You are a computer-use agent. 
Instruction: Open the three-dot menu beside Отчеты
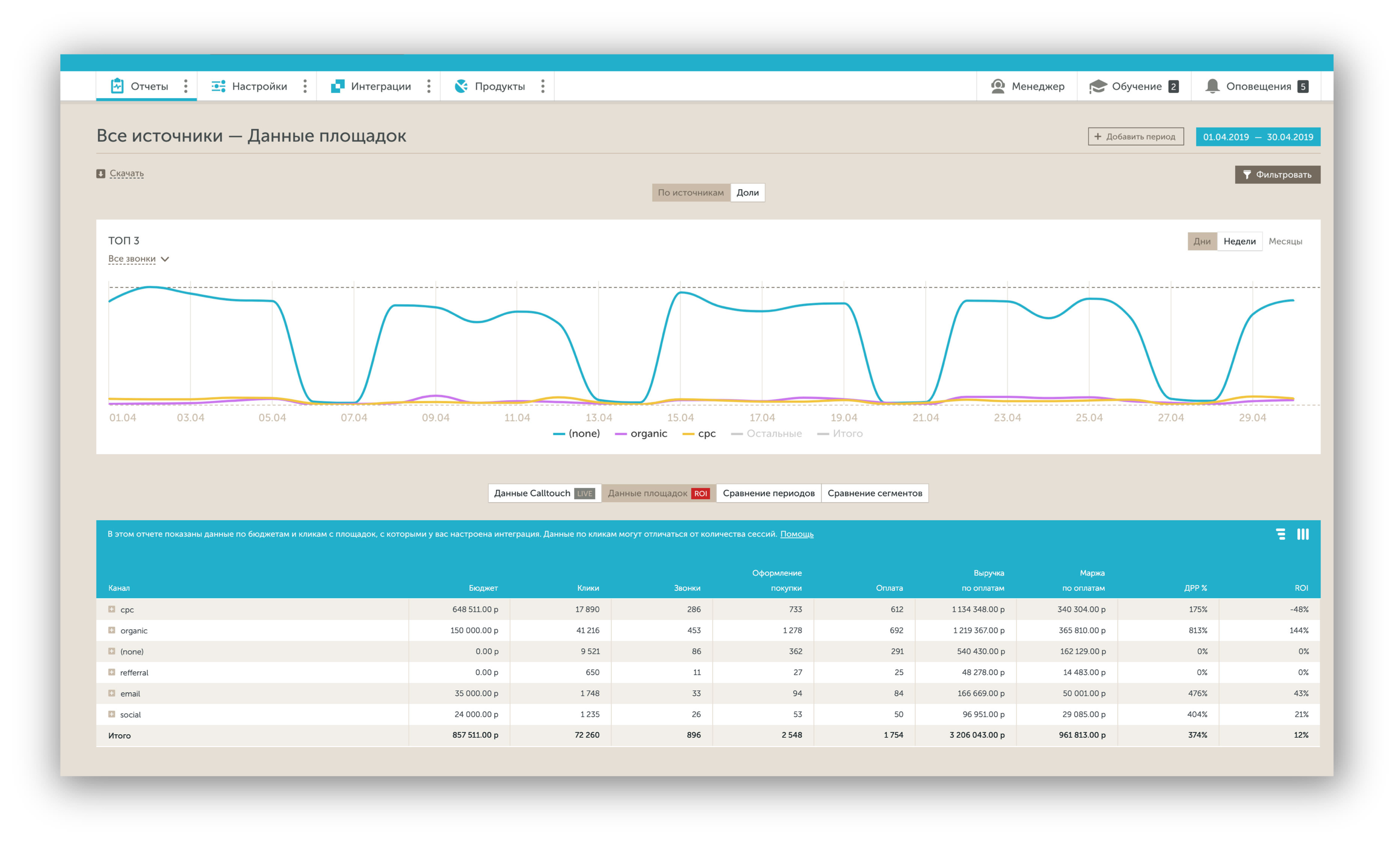click(186, 86)
